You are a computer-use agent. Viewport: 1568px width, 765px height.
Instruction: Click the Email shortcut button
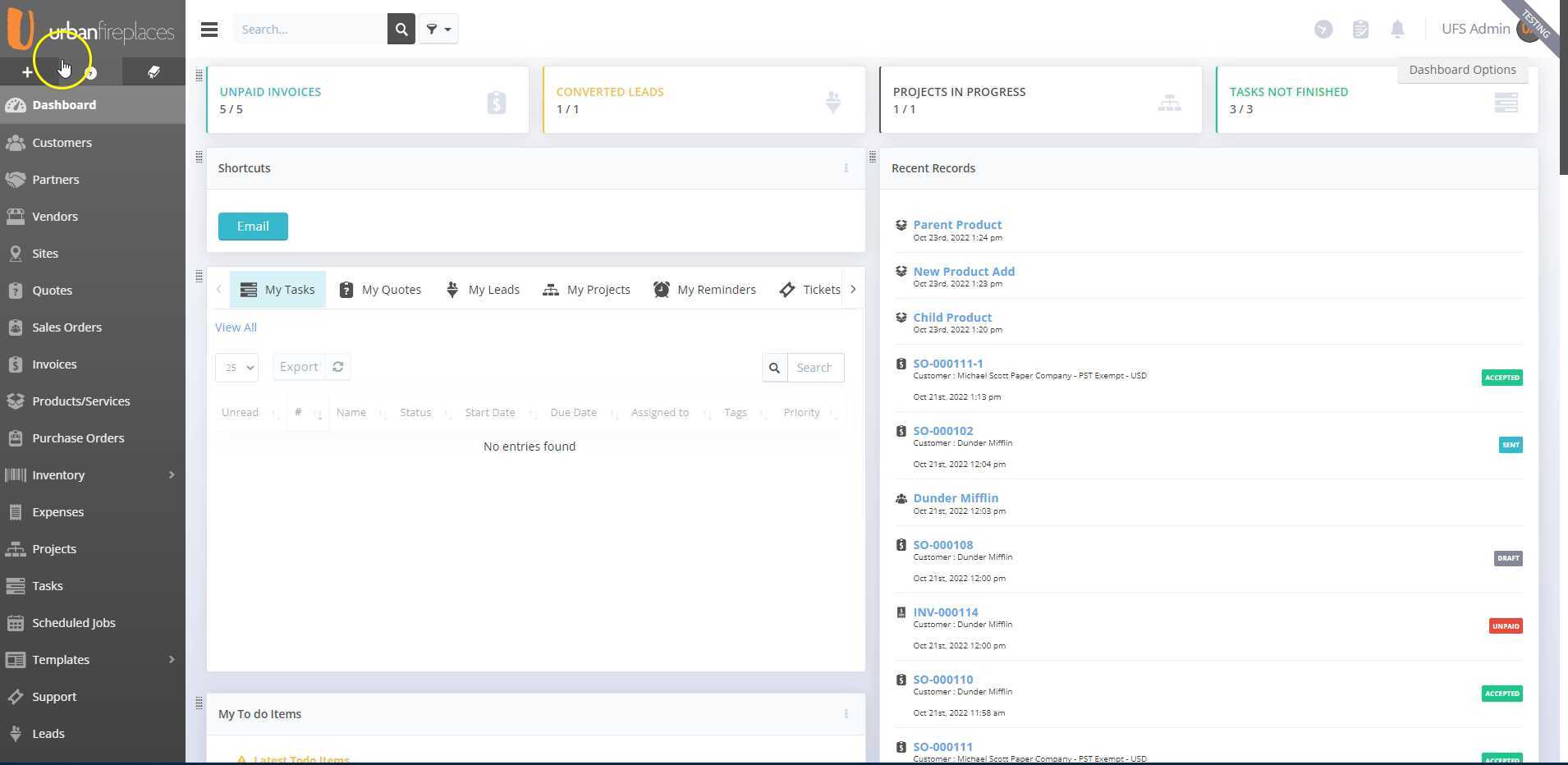253,227
